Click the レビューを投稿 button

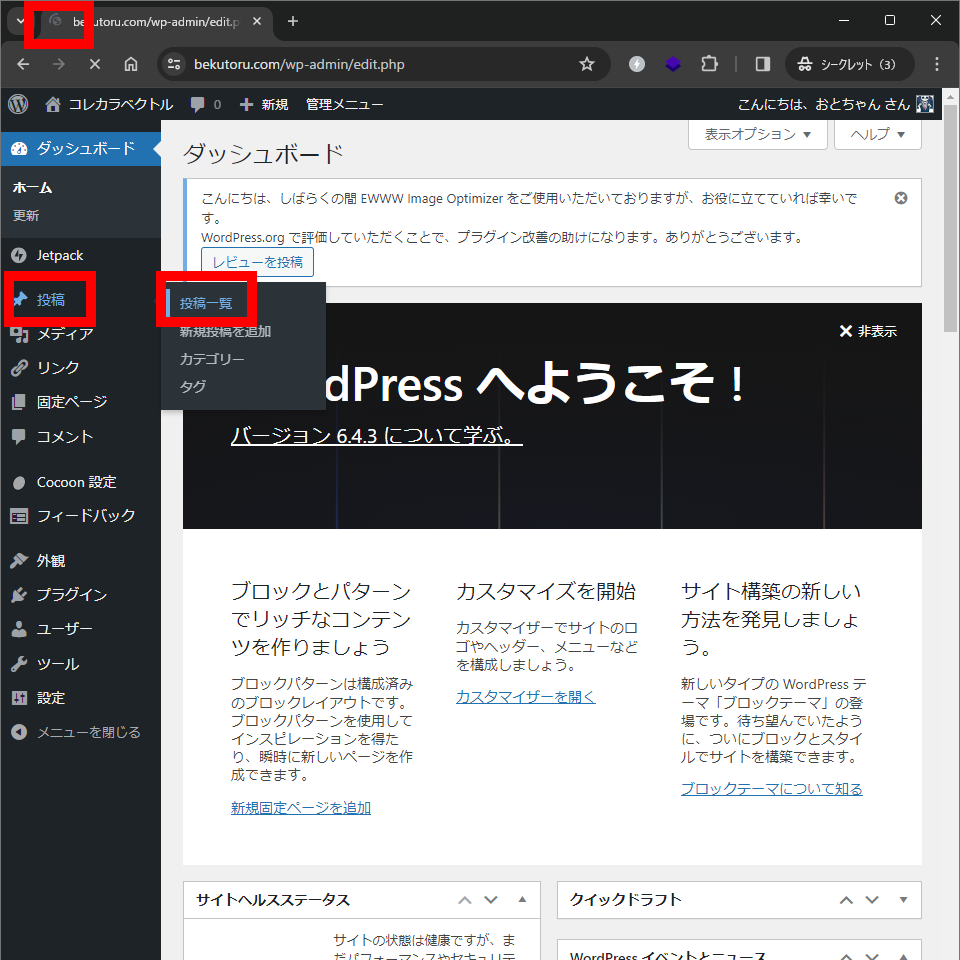(258, 262)
